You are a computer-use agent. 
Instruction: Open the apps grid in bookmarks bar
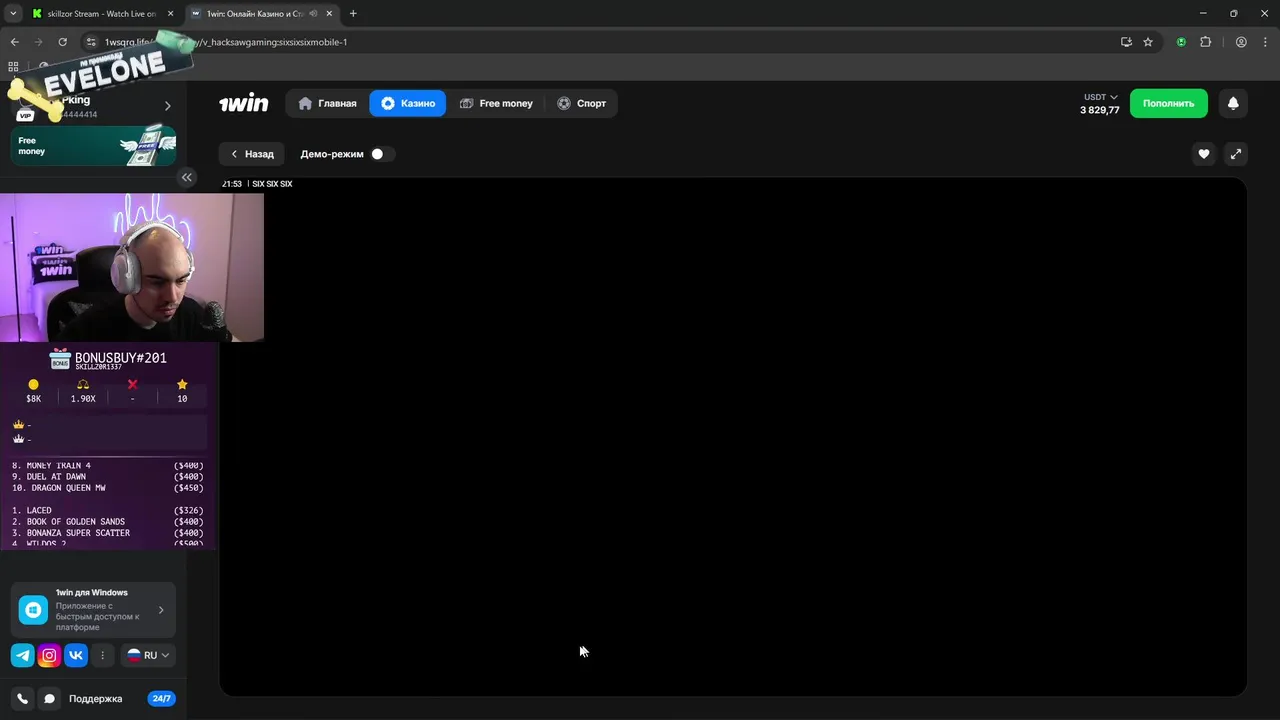[x=13, y=67]
